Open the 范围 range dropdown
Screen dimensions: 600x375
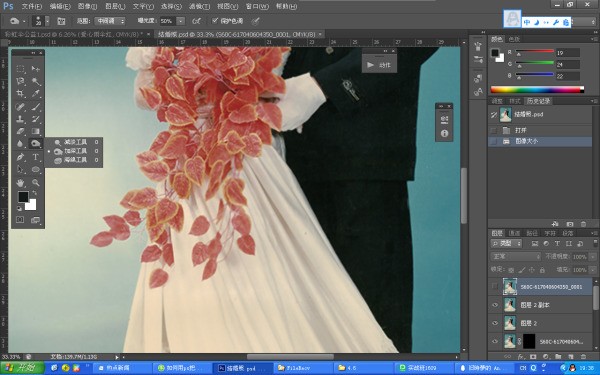point(110,21)
